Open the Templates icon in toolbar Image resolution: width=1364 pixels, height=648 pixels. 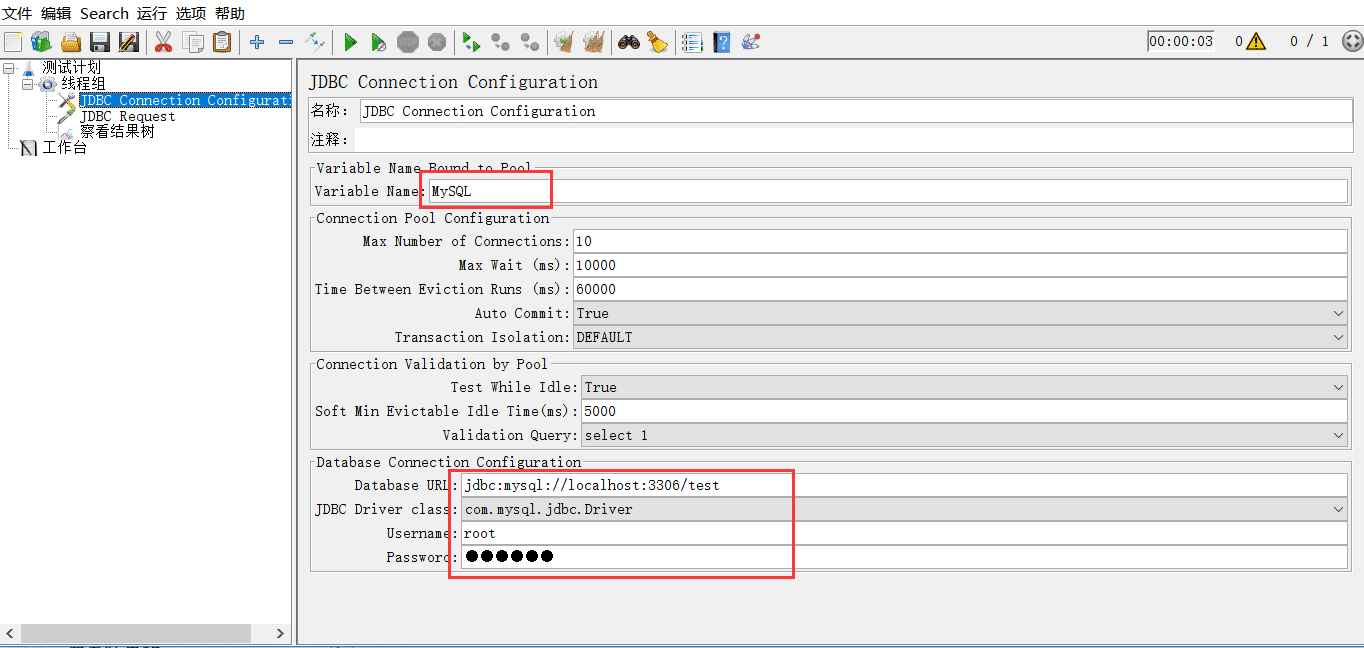tap(41, 42)
